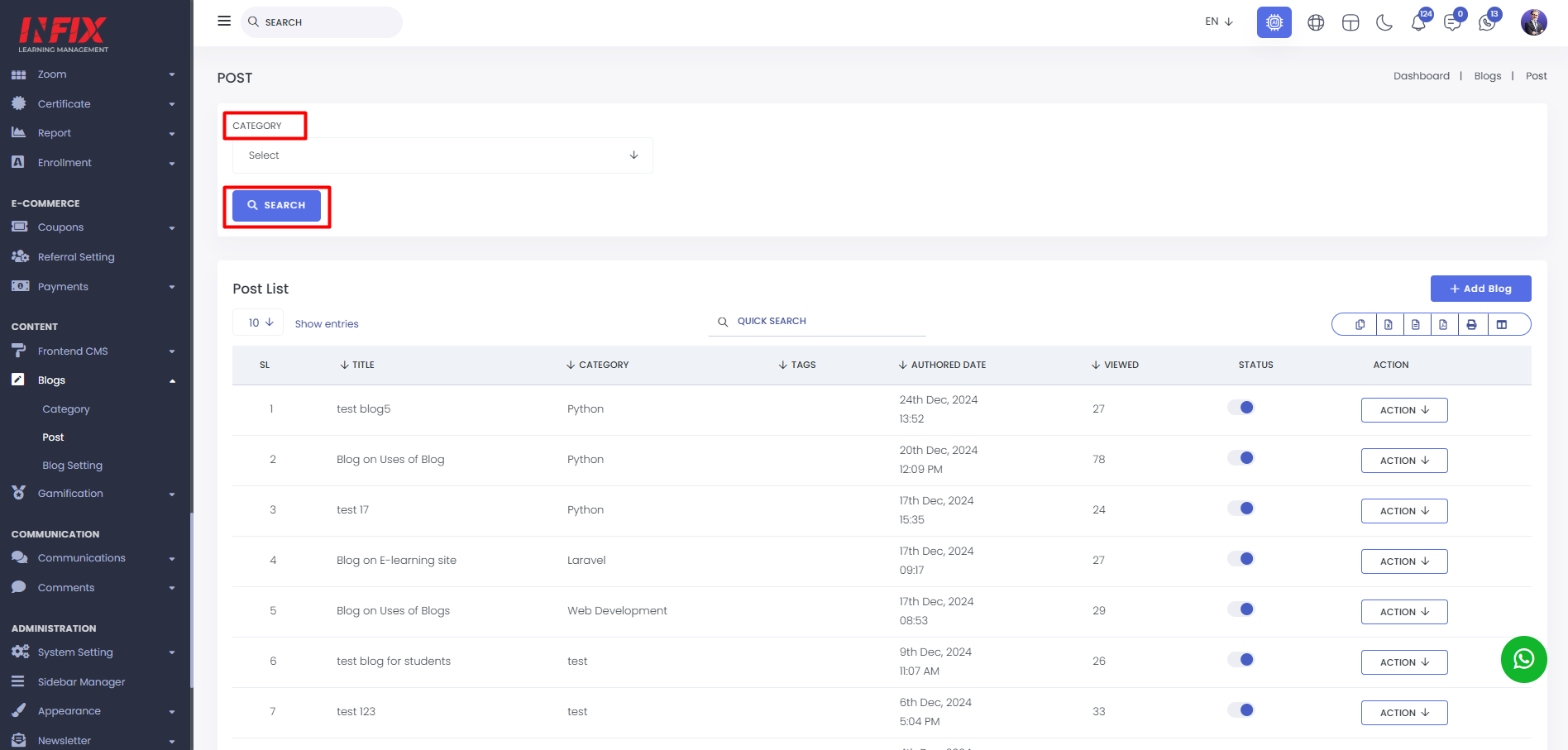
Task: Toggle status of test 17 post
Action: (x=1241, y=509)
